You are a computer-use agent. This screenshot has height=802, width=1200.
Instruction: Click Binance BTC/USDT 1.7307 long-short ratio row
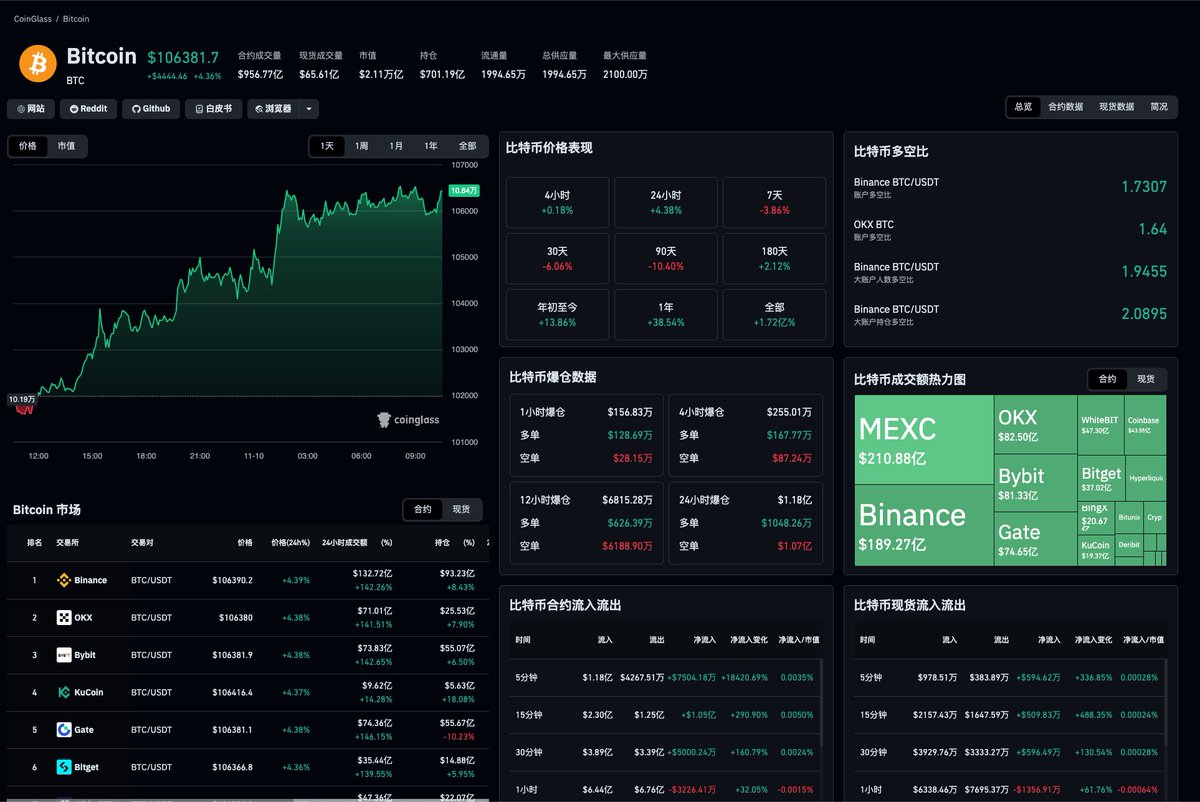click(x=1010, y=187)
